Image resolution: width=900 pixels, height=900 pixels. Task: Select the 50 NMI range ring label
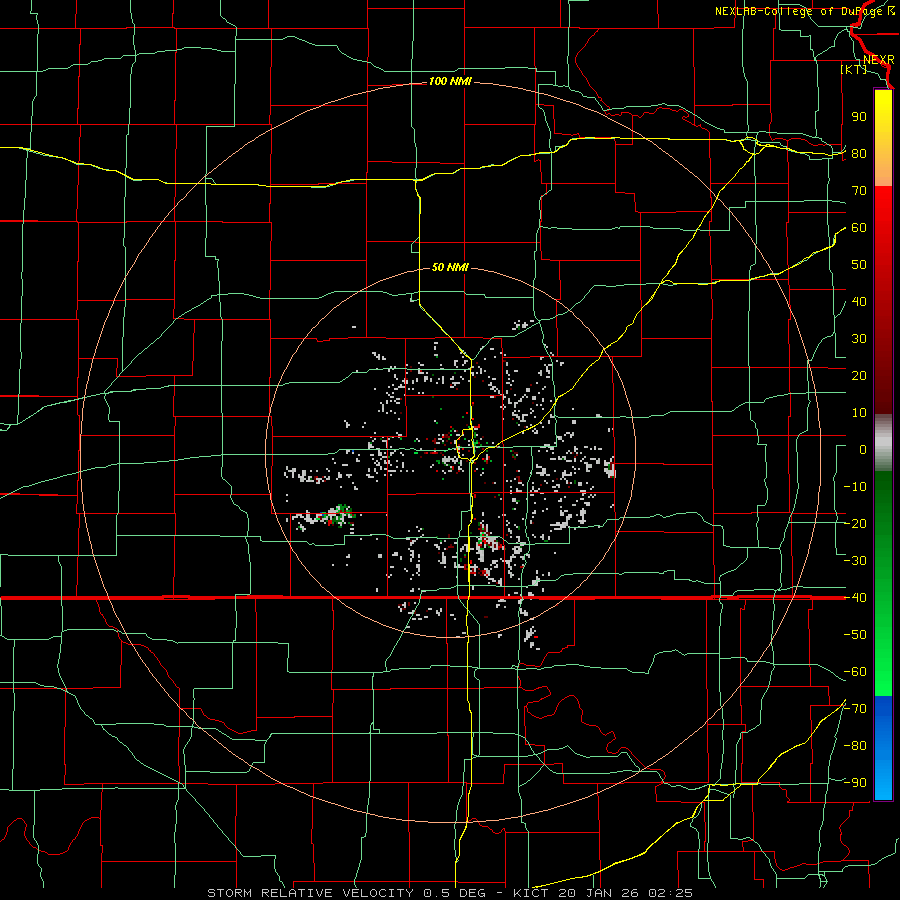tap(450, 267)
